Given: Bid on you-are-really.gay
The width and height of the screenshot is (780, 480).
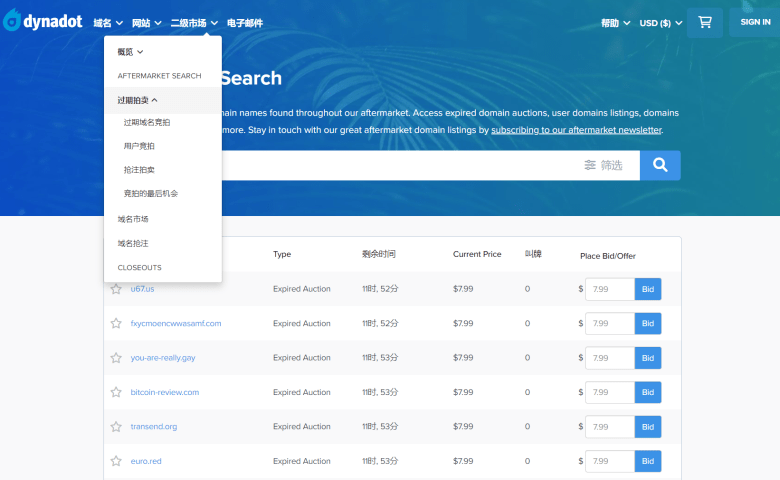Looking at the screenshot, I should [648, 358].
